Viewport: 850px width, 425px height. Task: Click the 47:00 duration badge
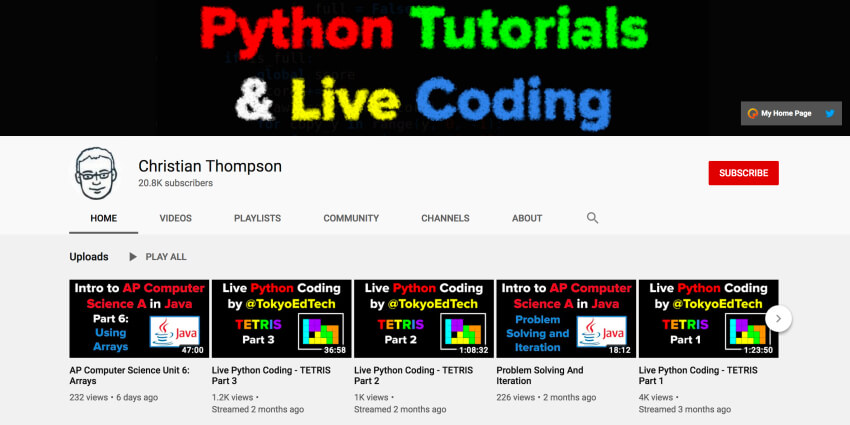point(192,350)
